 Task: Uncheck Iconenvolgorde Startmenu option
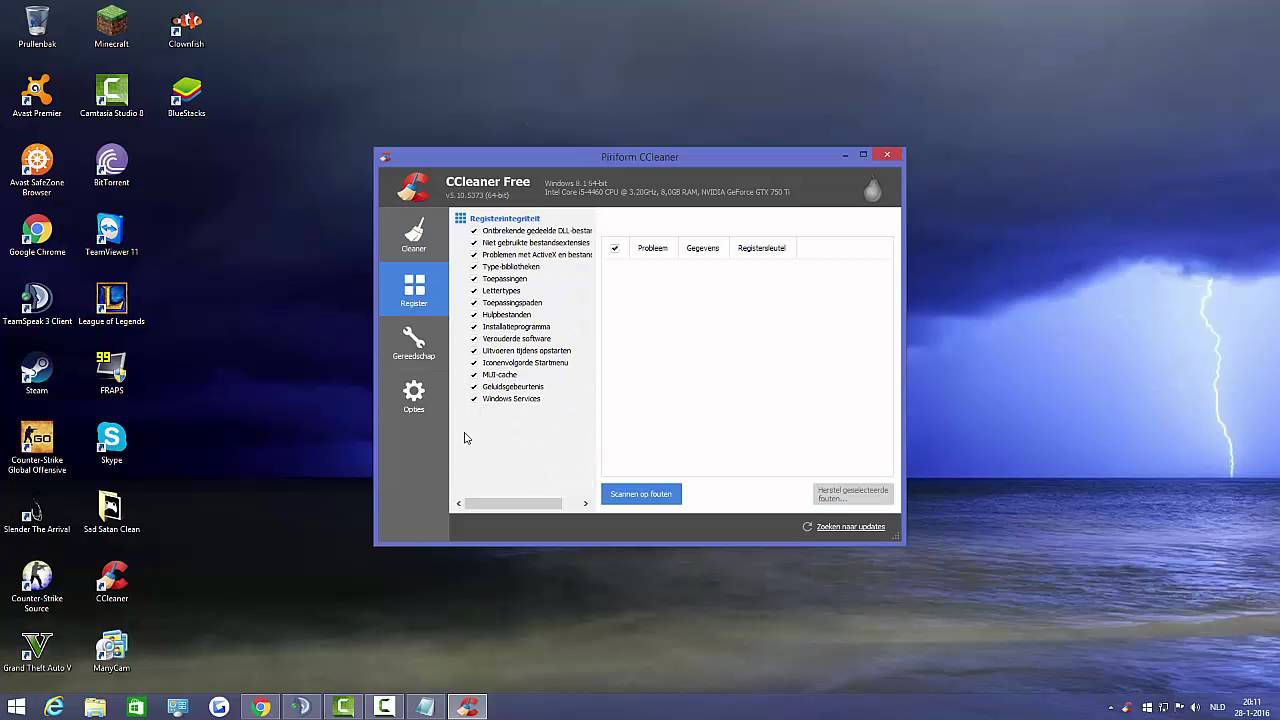tap(474, 363)
